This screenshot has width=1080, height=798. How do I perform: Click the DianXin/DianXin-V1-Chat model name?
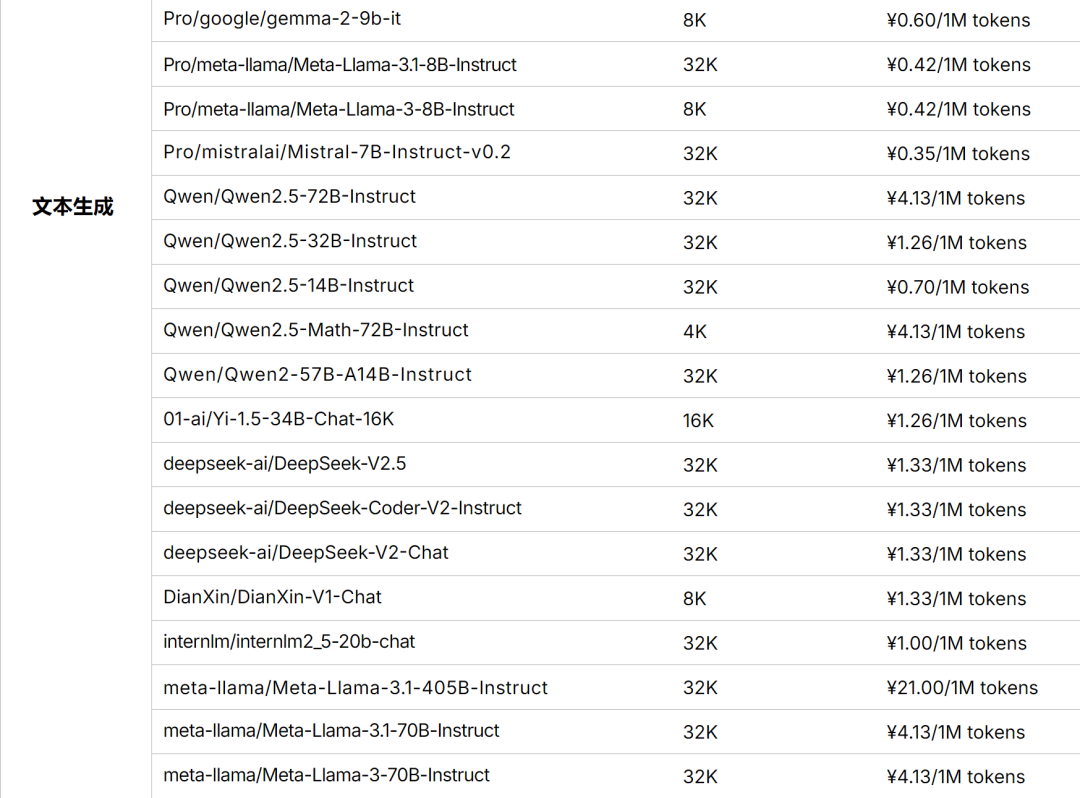tap(272, 597)
